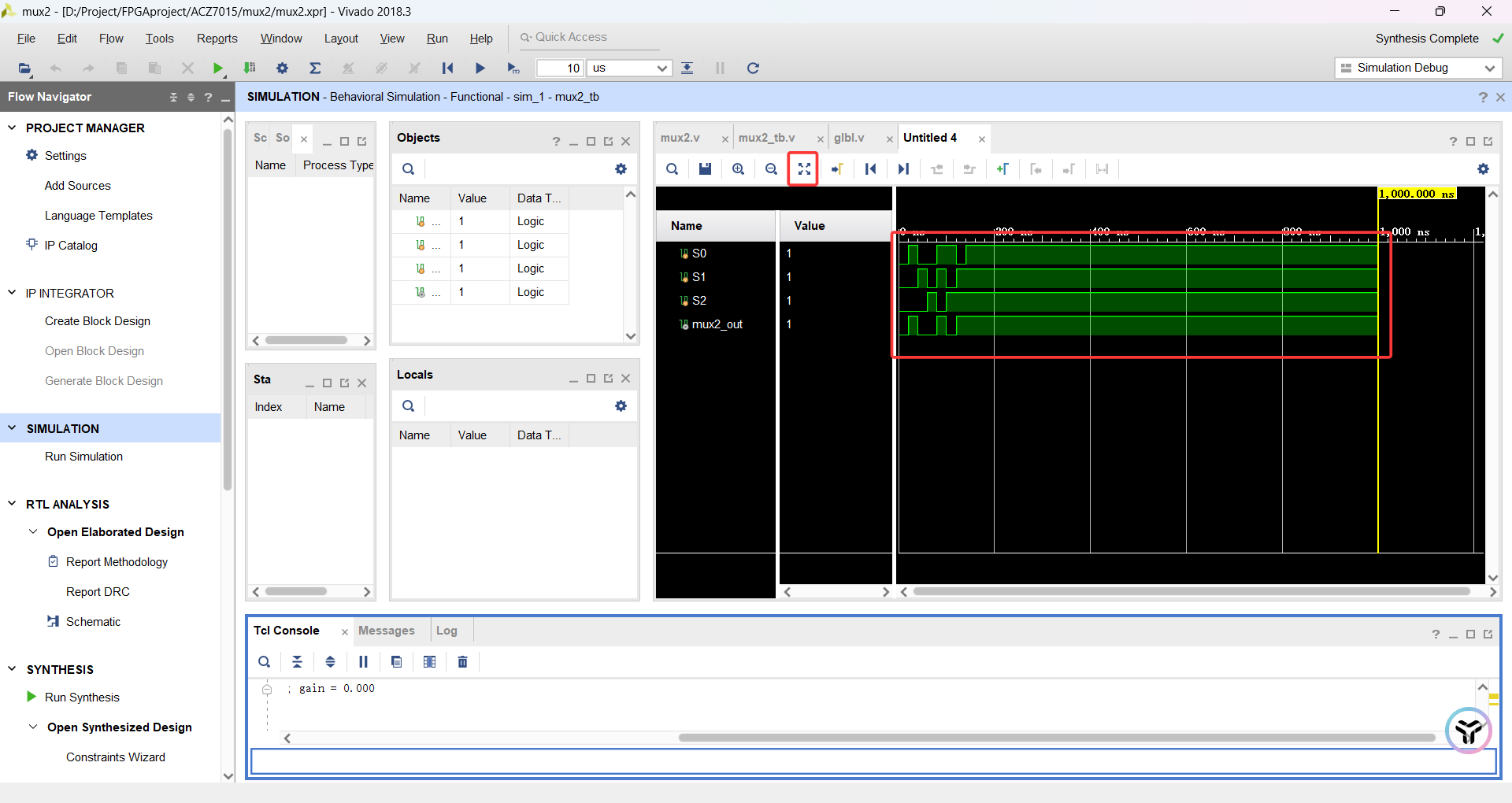This screenshot has height=803, width=1512.
Task: Click Relaunch Simulation refresh icon
Action: 753,68
